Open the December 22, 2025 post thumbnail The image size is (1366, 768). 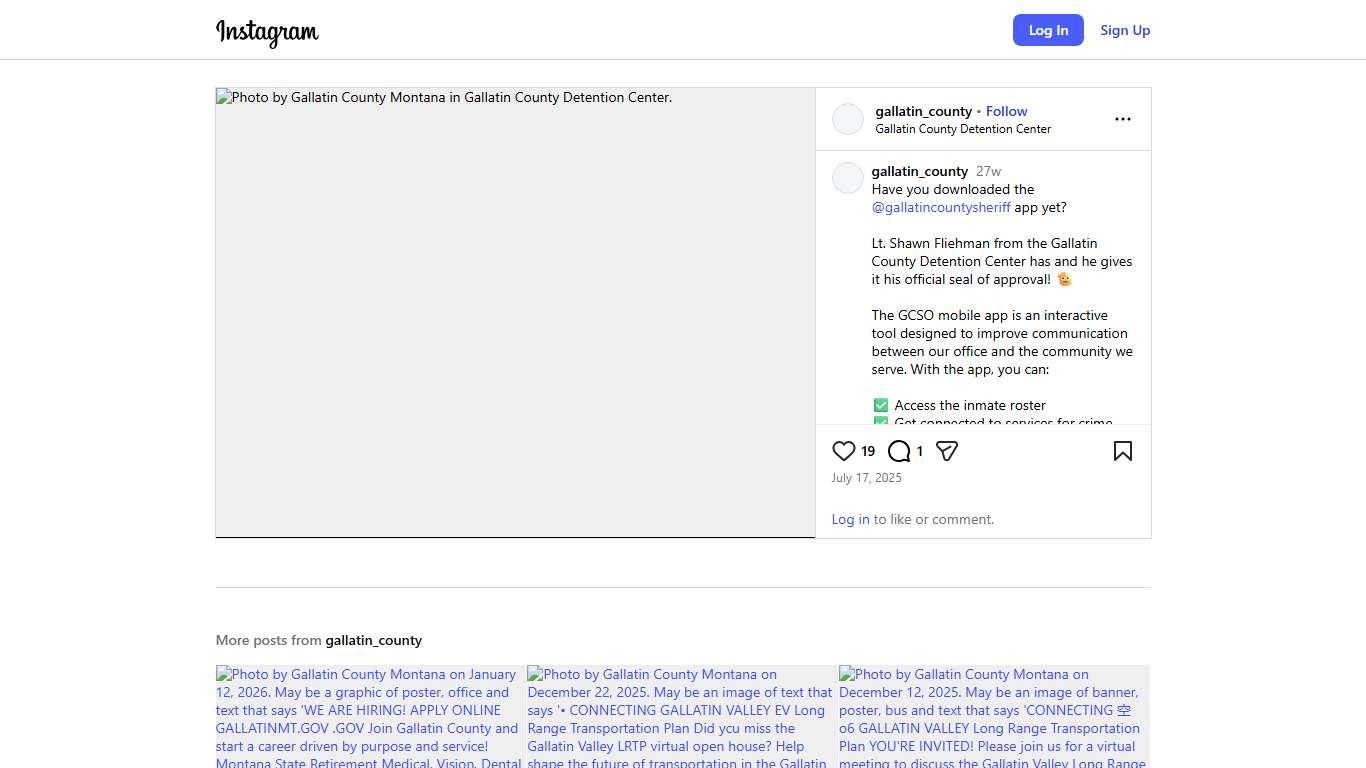point(681,716)
